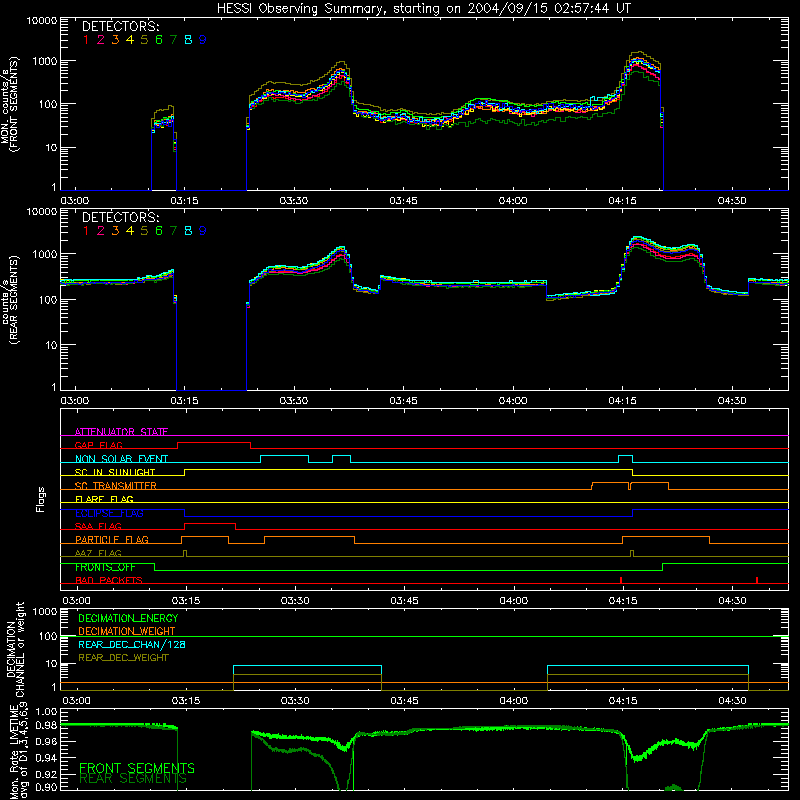Screen dimensions: 800x800
Task: Click the DECIMATION_WEIGHT legend label
Action: [x=127, y=631]
